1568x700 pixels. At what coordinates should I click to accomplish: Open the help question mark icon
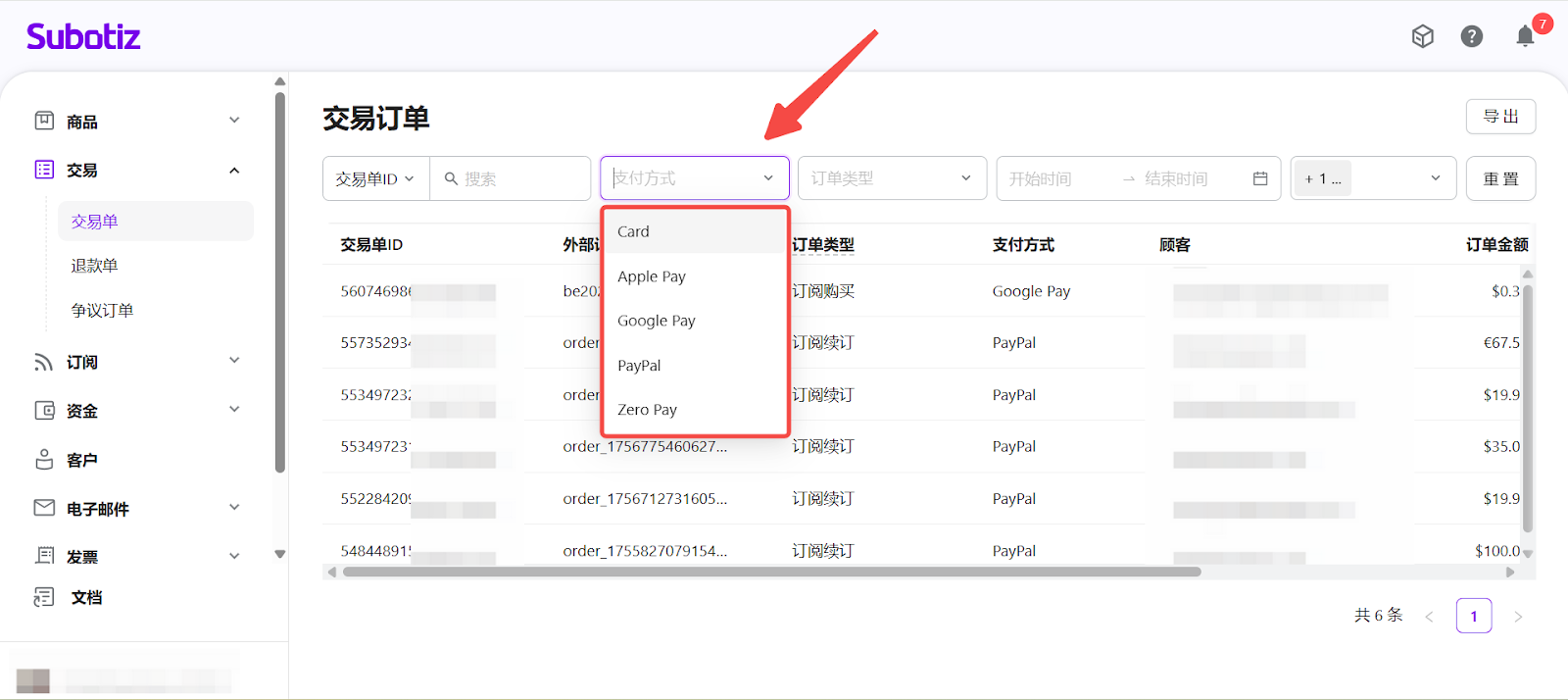pyautogui.click(x=1471, y=36)
